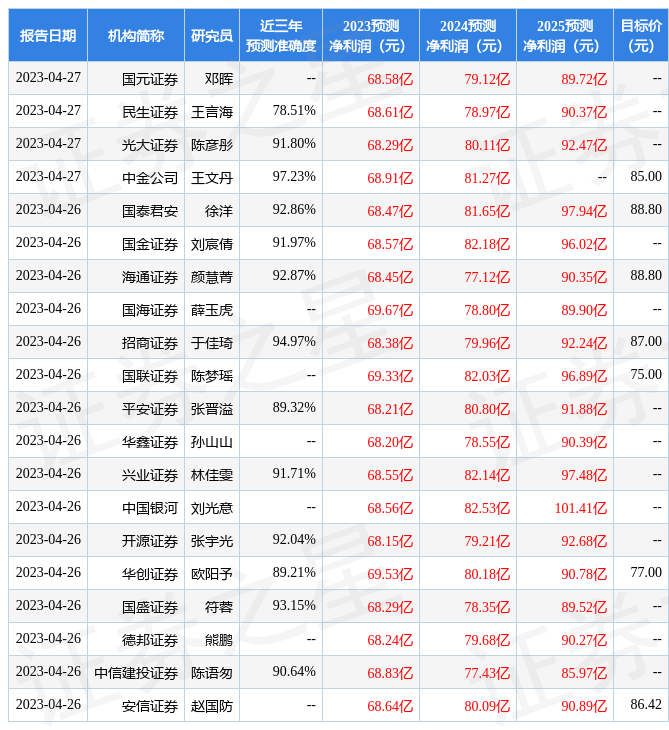Screen dimensions: 669x730
Task: Click researcher name 于佳琦
Action: coord(212,343)
